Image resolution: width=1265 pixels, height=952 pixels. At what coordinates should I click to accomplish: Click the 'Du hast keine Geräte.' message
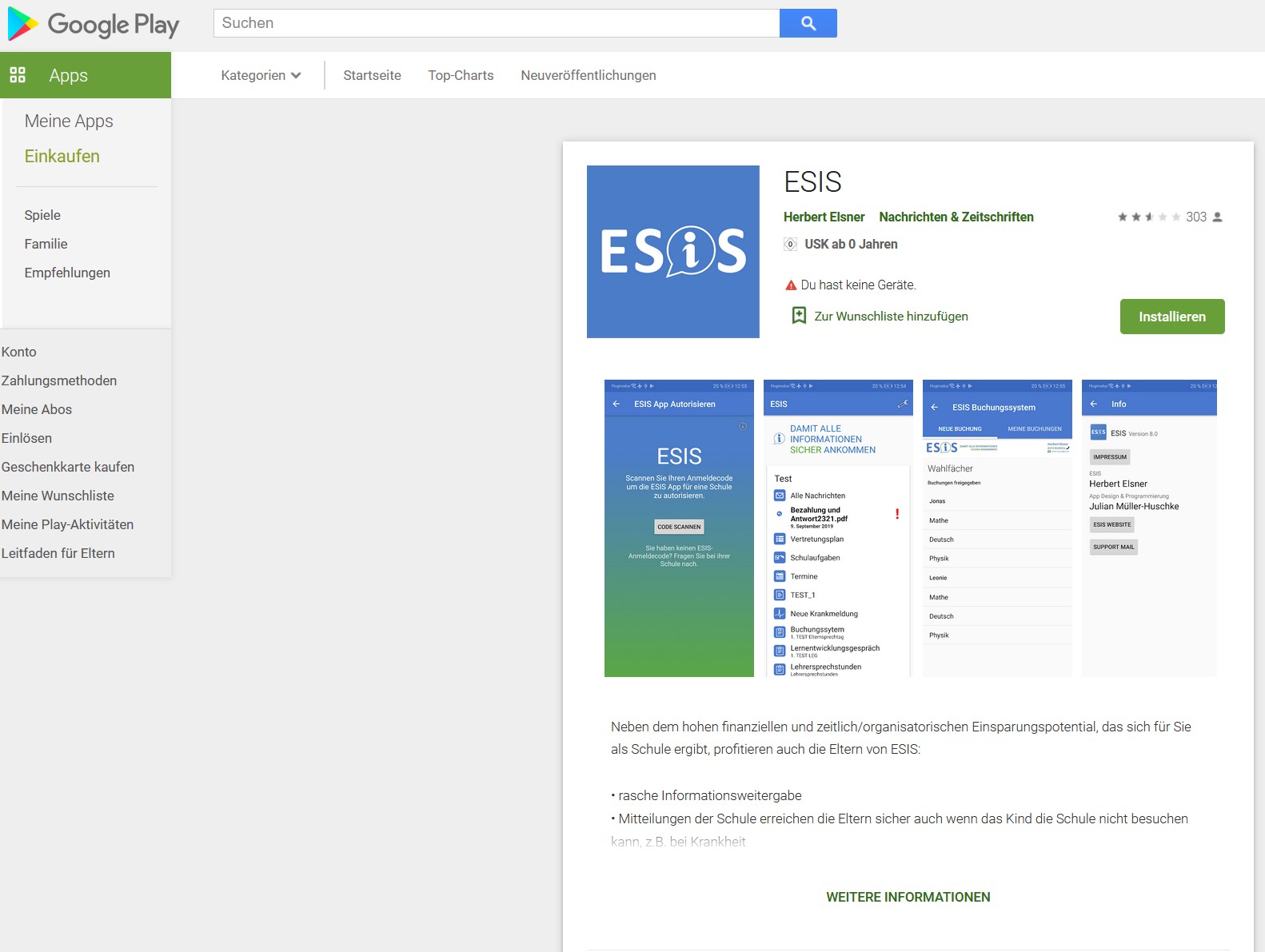click(x=859, y=285)
